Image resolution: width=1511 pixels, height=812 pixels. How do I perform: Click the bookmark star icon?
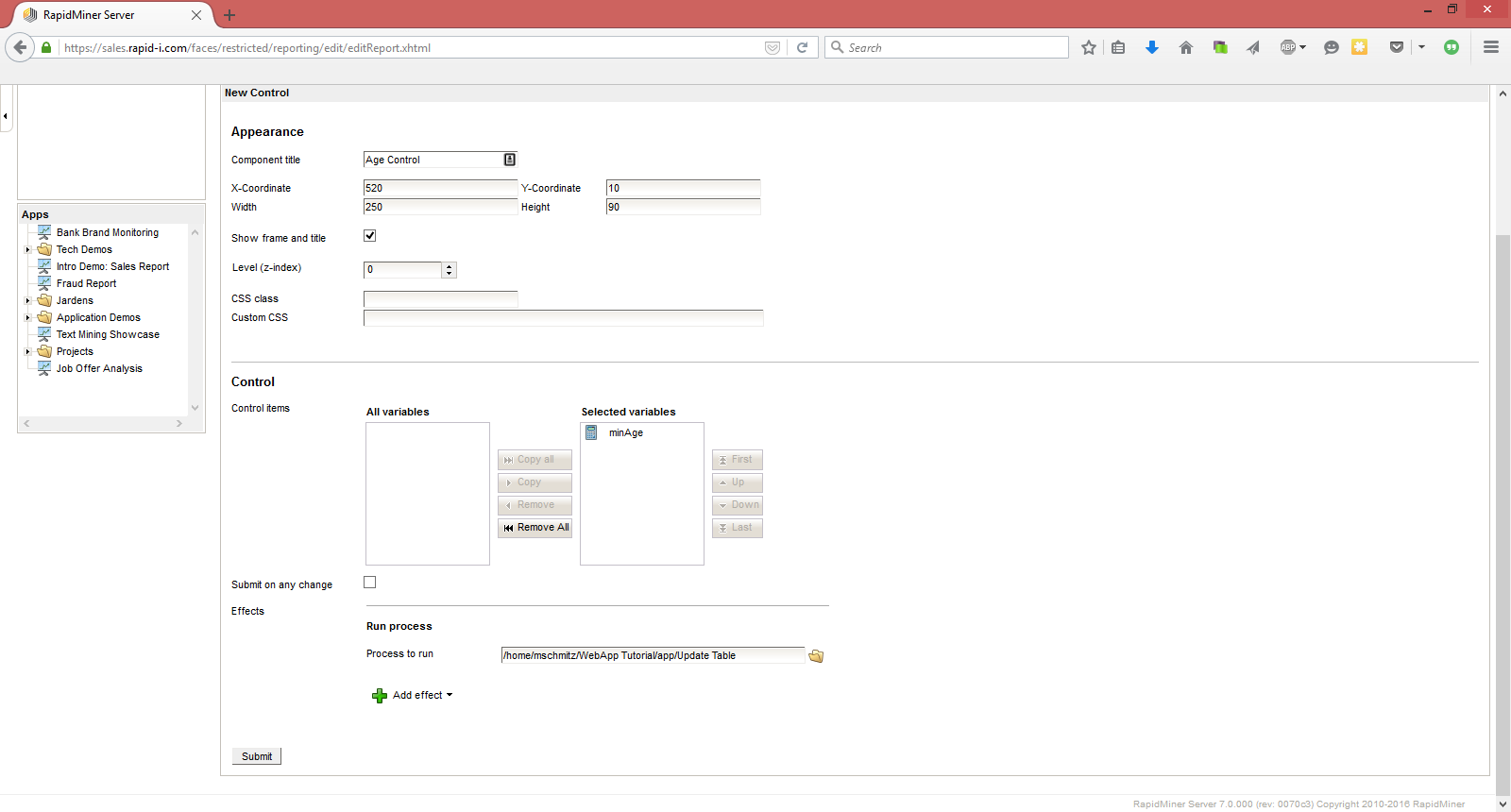[1089, 47]
